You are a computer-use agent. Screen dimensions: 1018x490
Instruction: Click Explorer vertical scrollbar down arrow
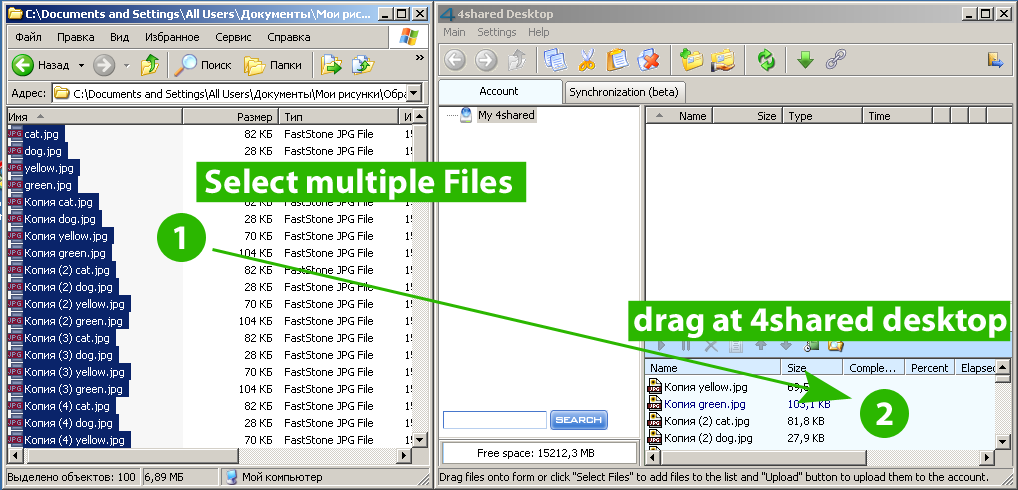point(420,439)
